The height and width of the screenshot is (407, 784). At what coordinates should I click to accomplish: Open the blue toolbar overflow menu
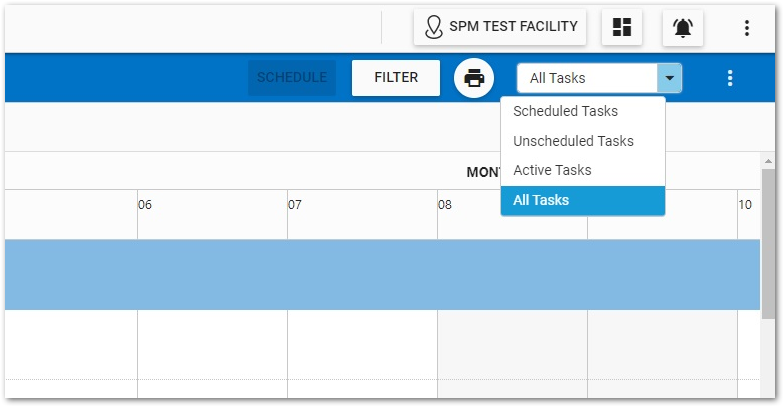pos(730,78)
